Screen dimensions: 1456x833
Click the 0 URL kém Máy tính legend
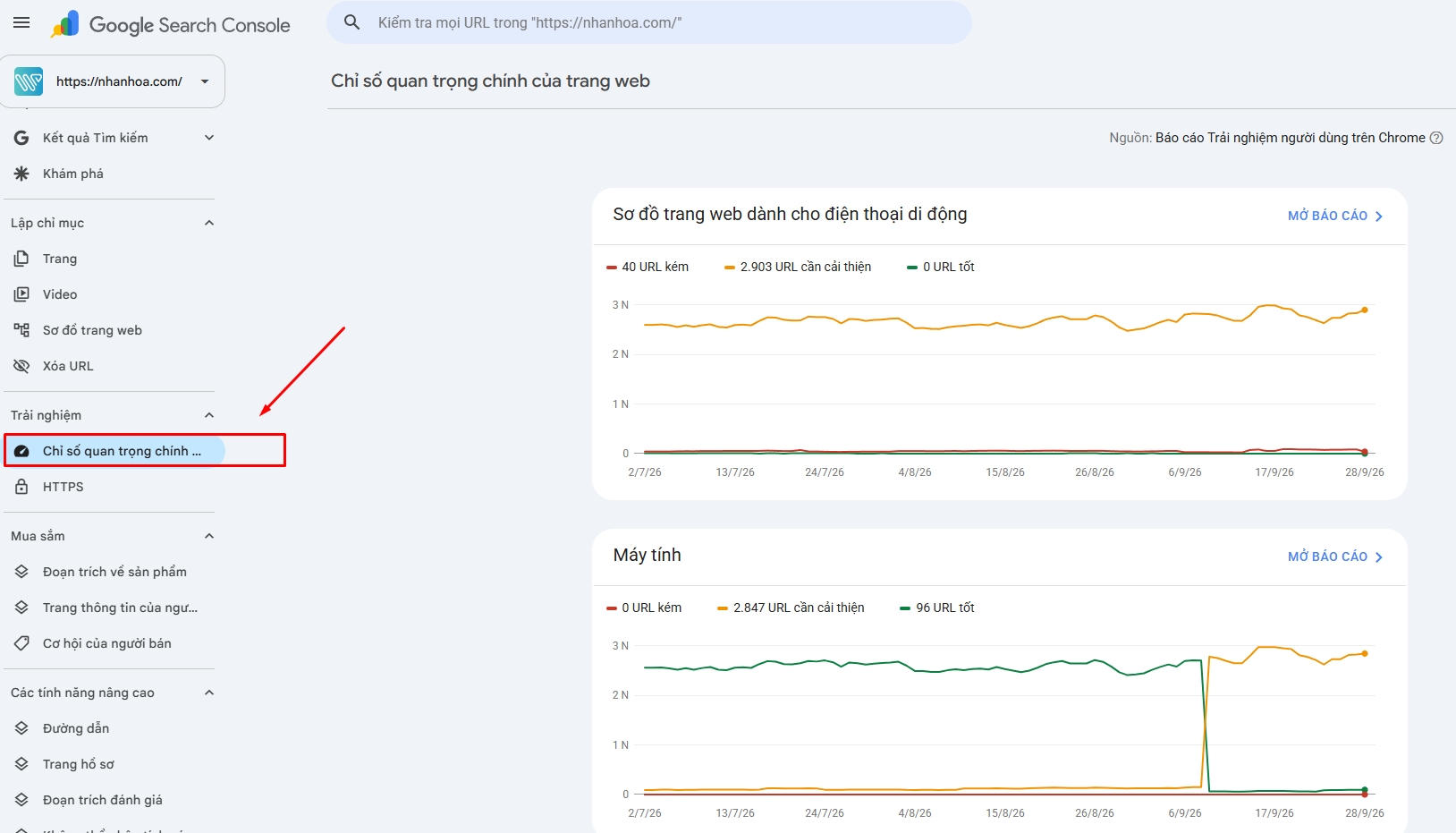coord(644,608)
